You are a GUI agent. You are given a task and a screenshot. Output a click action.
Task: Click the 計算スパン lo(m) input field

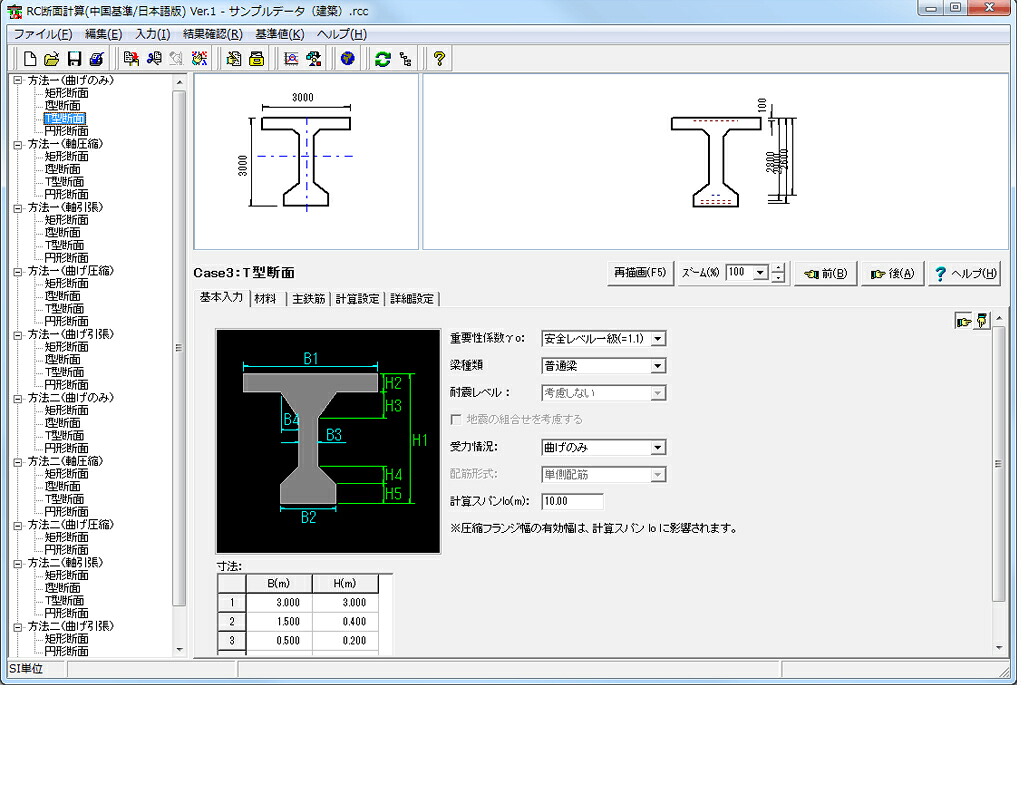pos(572,502)
